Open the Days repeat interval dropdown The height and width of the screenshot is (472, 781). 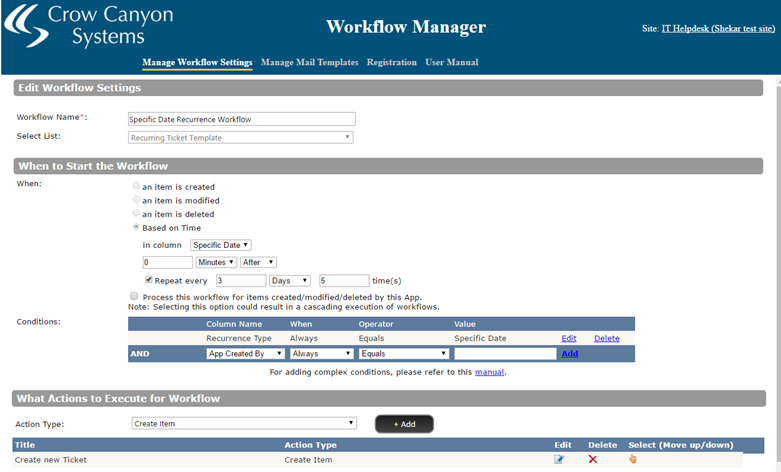290,281
